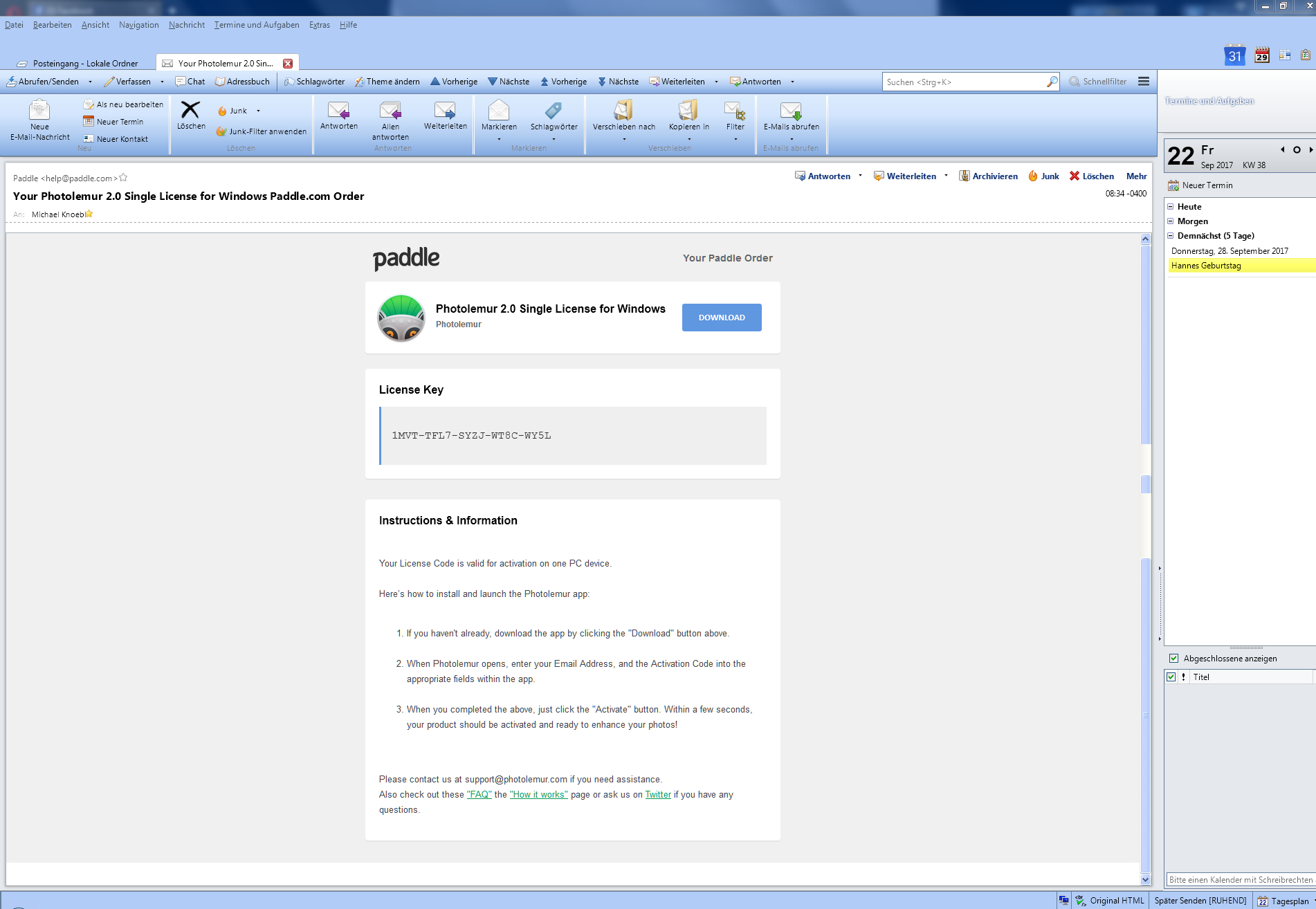Create Neuer Termin from ribbon

coord(113,122)
